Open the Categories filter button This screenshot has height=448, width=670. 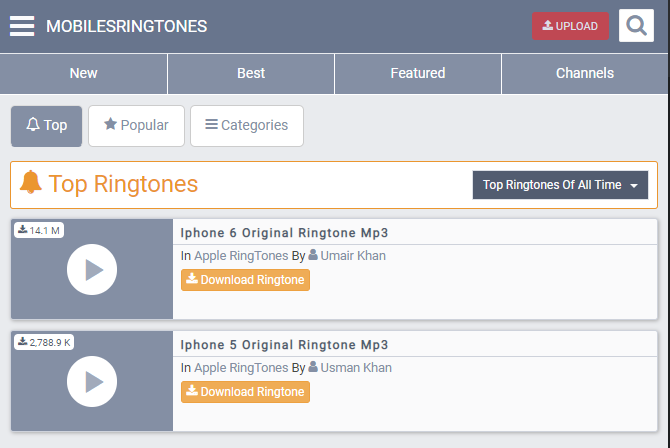point(247,126)
